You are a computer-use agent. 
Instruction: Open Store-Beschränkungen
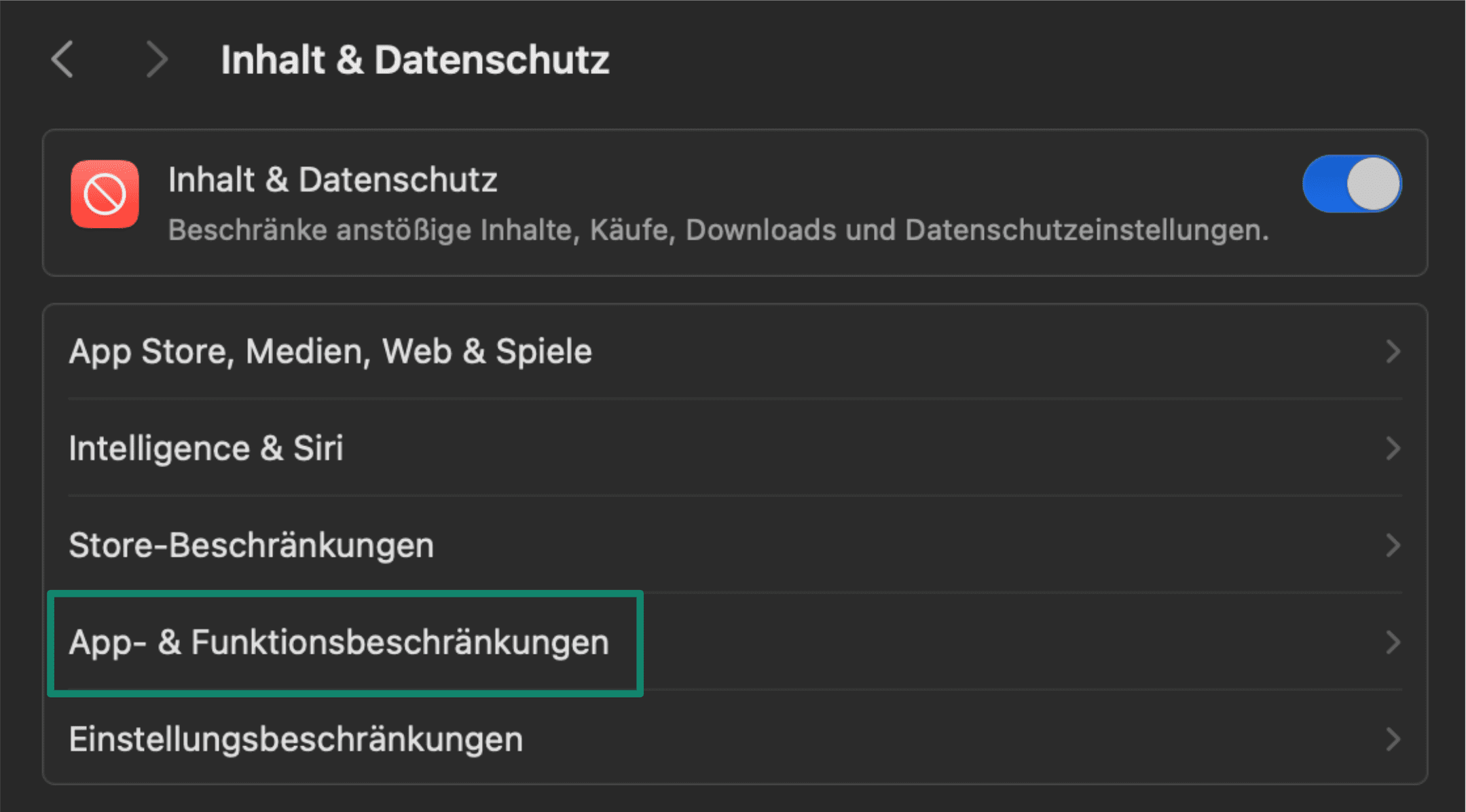(251, 545)
